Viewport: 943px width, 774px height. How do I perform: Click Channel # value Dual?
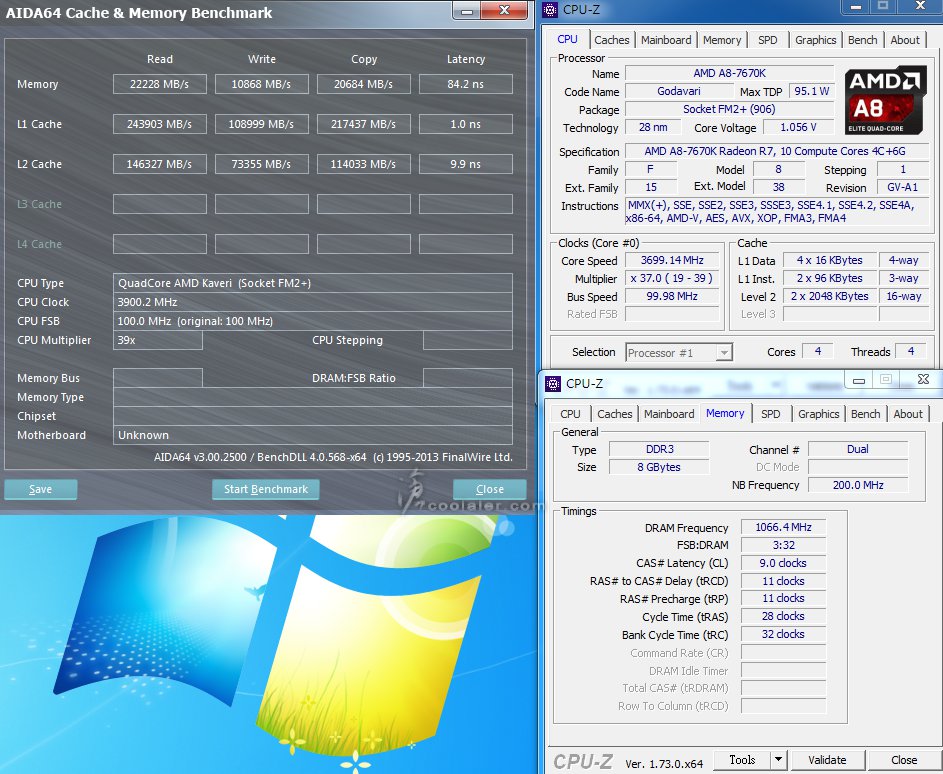tap(858, 449)
